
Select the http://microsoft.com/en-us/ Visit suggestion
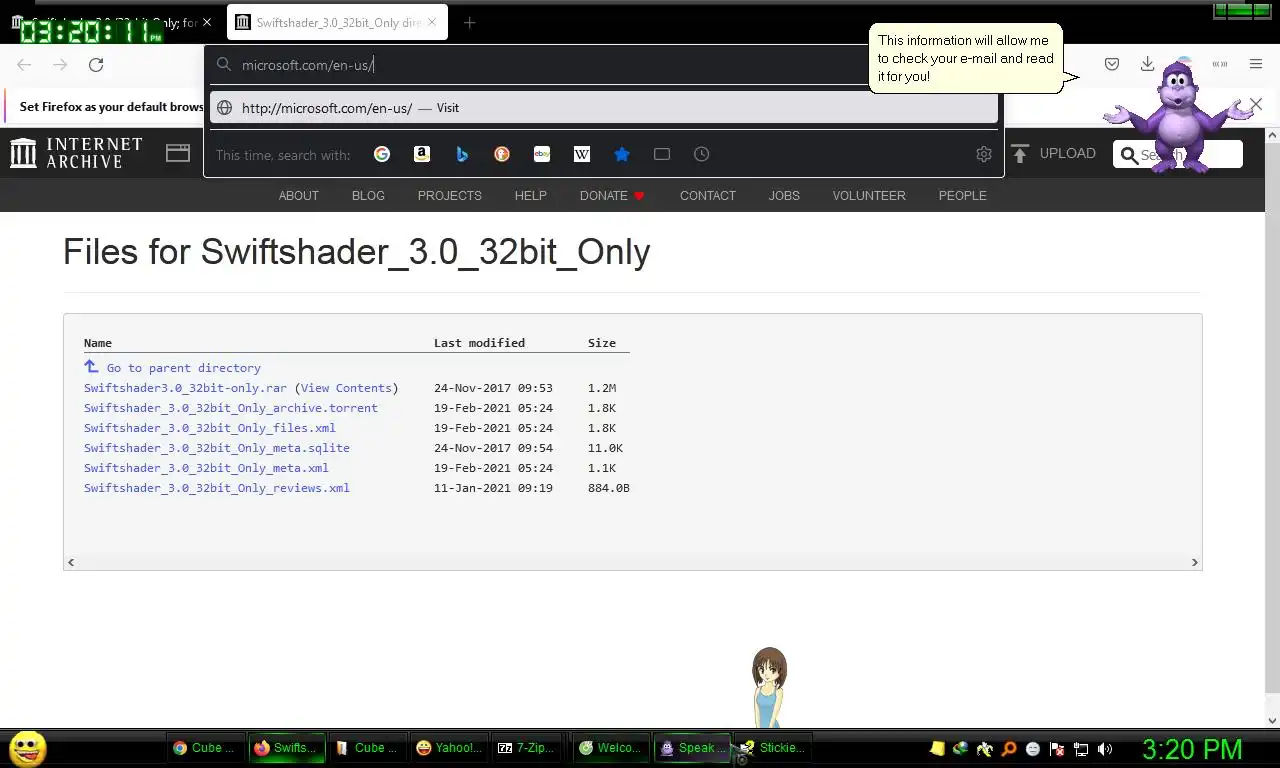click(604, 108)
